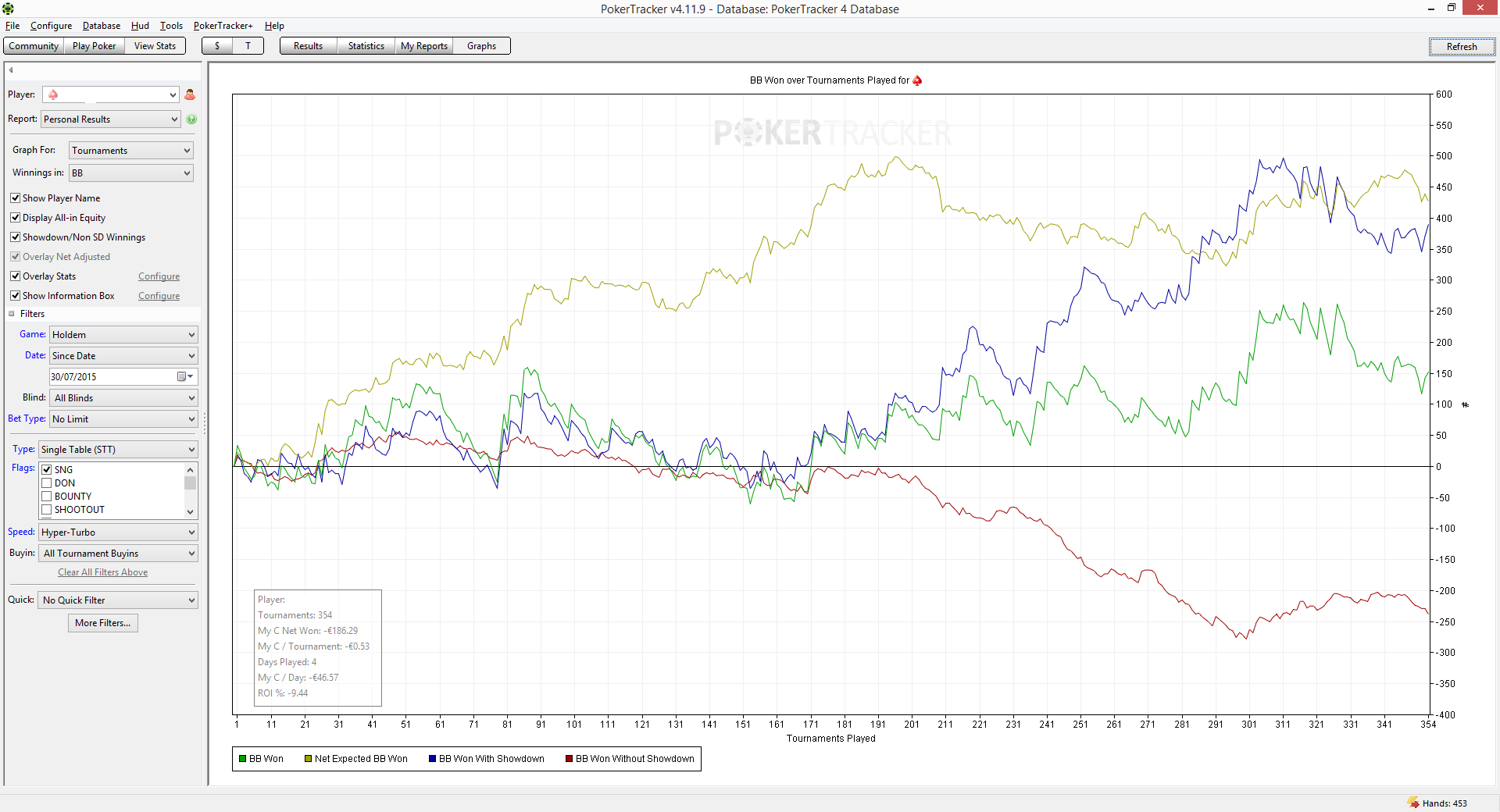The height and width of the screenshot is (812, 1500).
Task: Open the Graph For dropdown set to Tournaments
Action: pos(131,151)
